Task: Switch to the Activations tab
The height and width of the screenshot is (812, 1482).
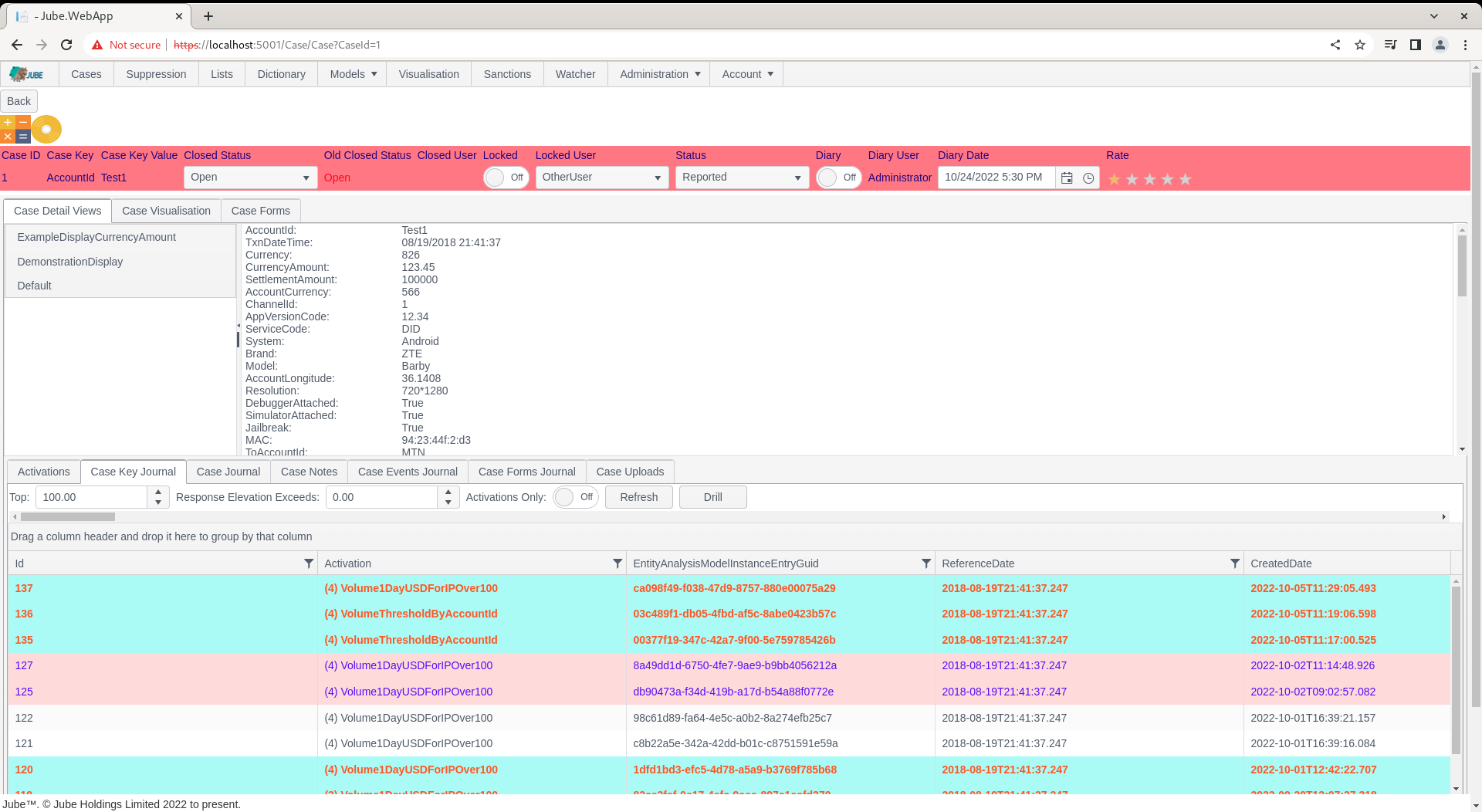Action: (43, 472)
